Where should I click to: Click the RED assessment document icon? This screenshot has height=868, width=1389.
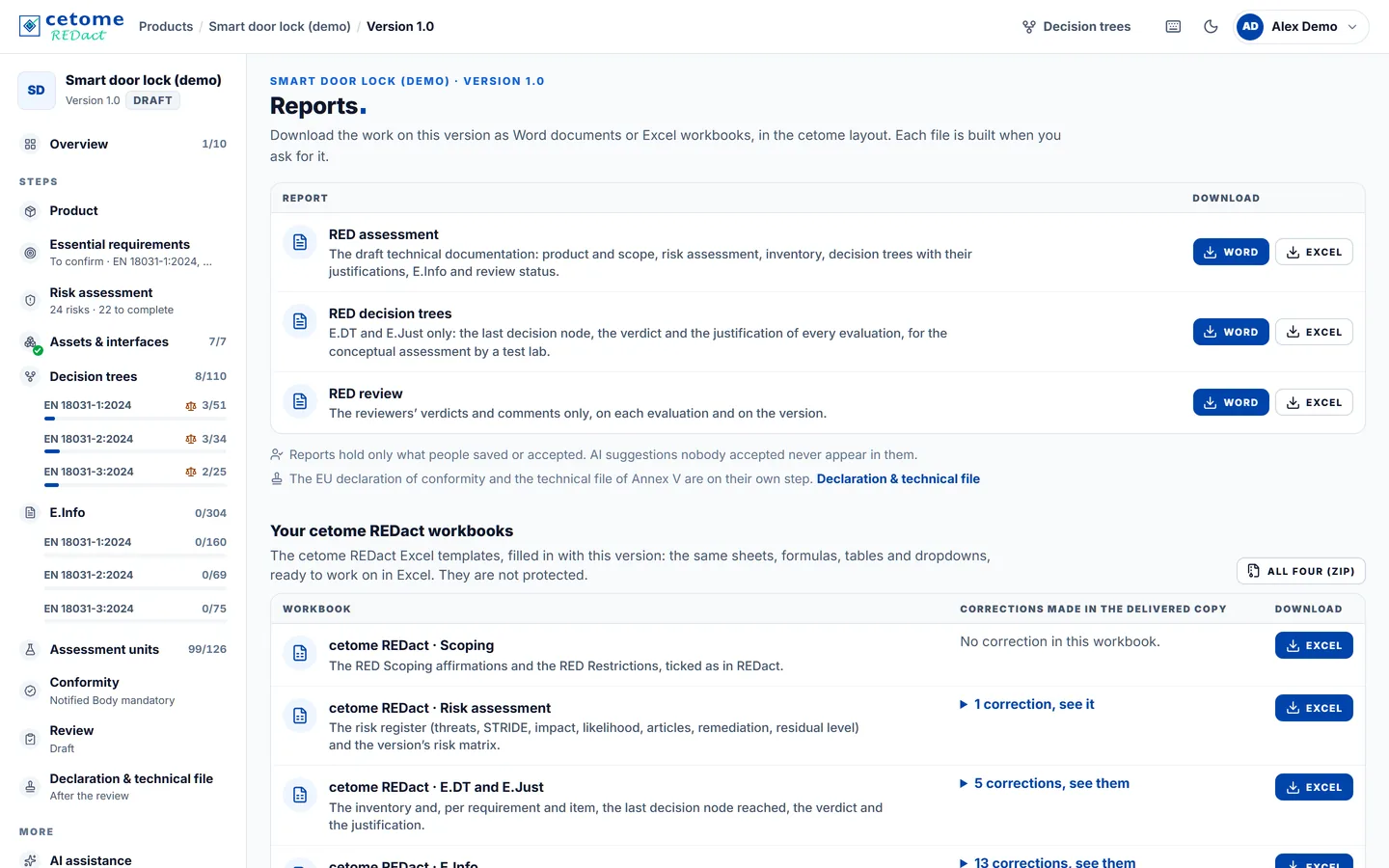[300, 242]
